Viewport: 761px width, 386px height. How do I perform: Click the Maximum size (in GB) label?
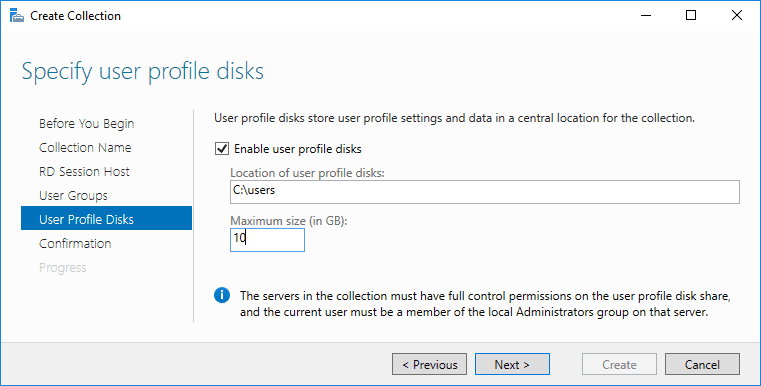click(290, 221)
